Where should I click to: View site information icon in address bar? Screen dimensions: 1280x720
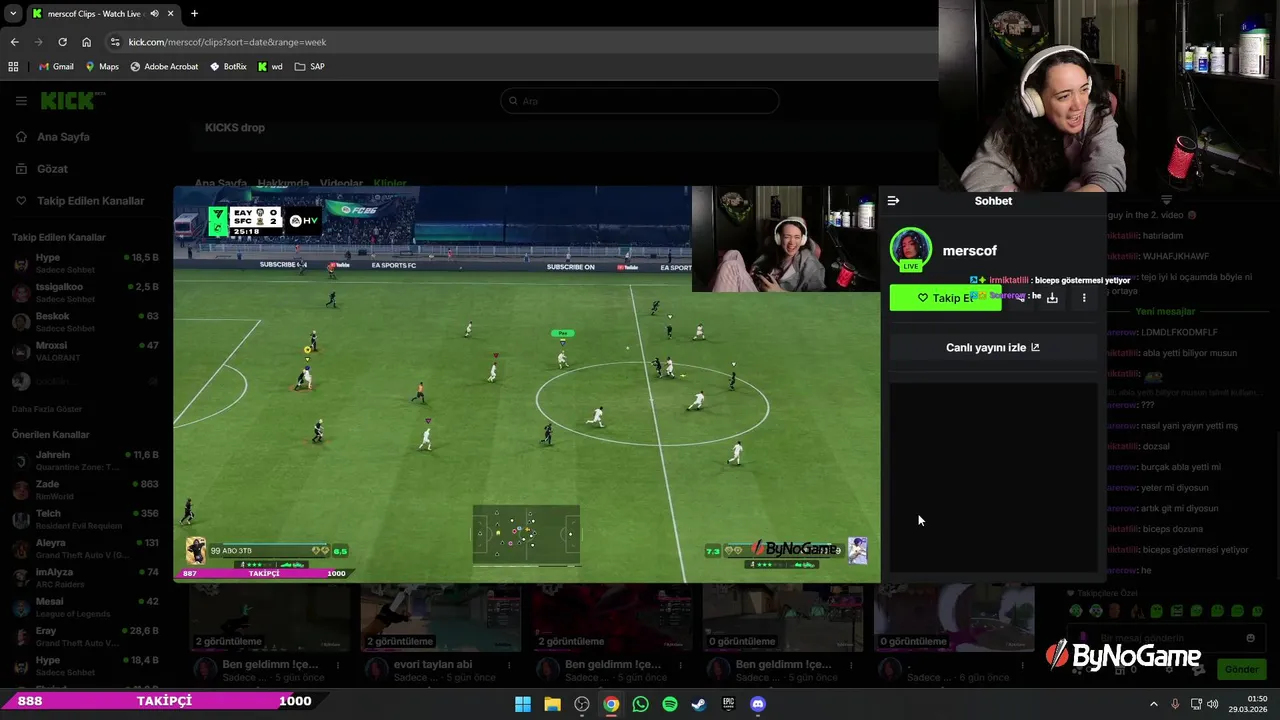click(115, 42)
